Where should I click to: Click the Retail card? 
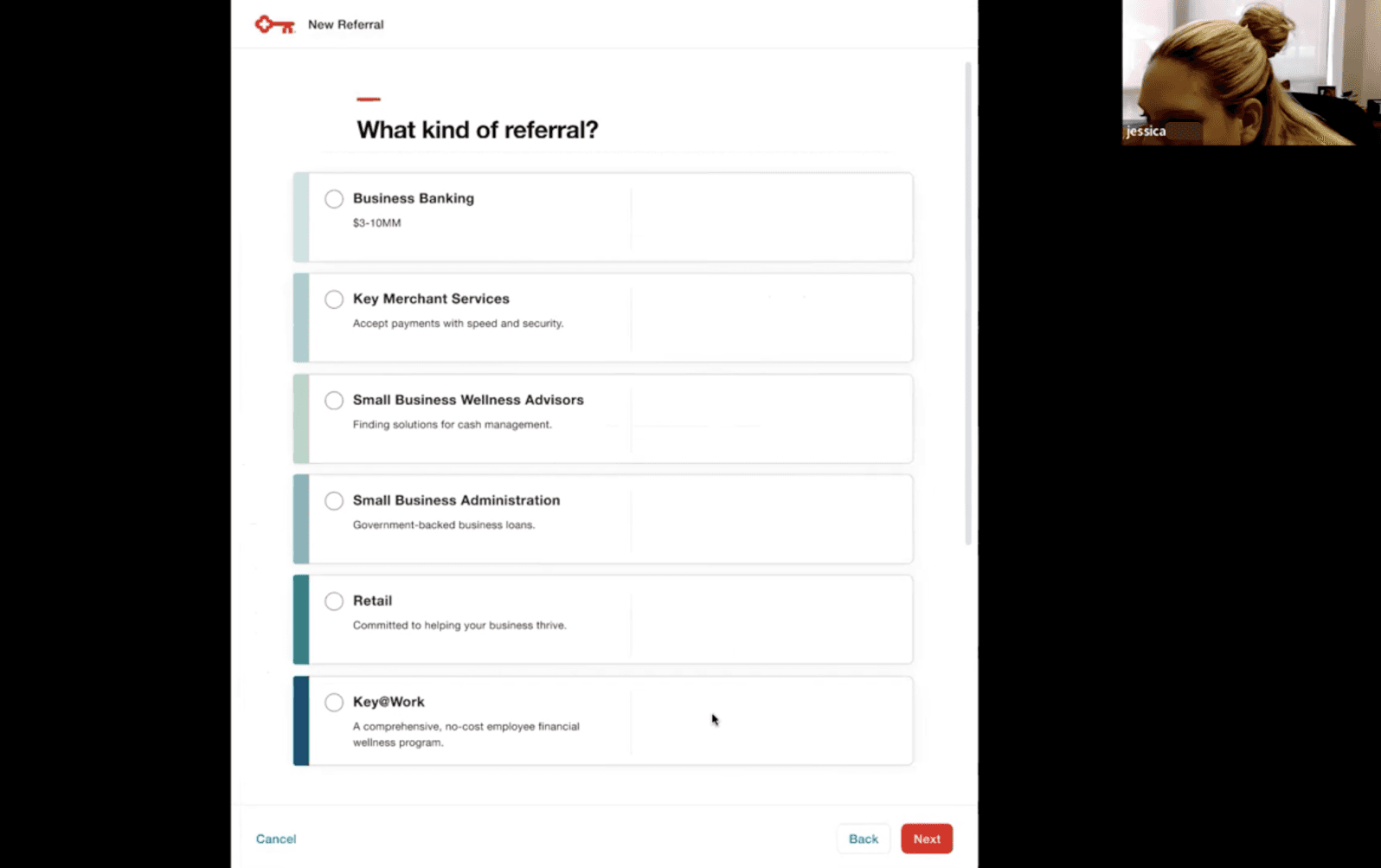(602, 619)
